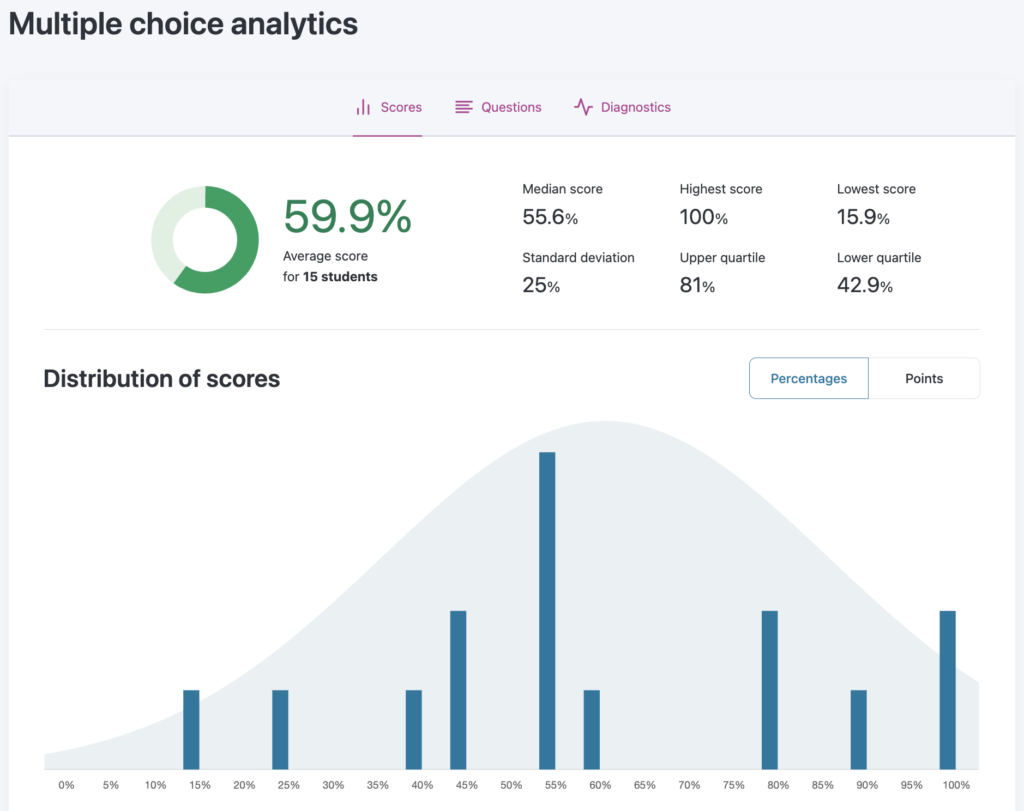Click the Scores bar chart icon

click(364, 107)
